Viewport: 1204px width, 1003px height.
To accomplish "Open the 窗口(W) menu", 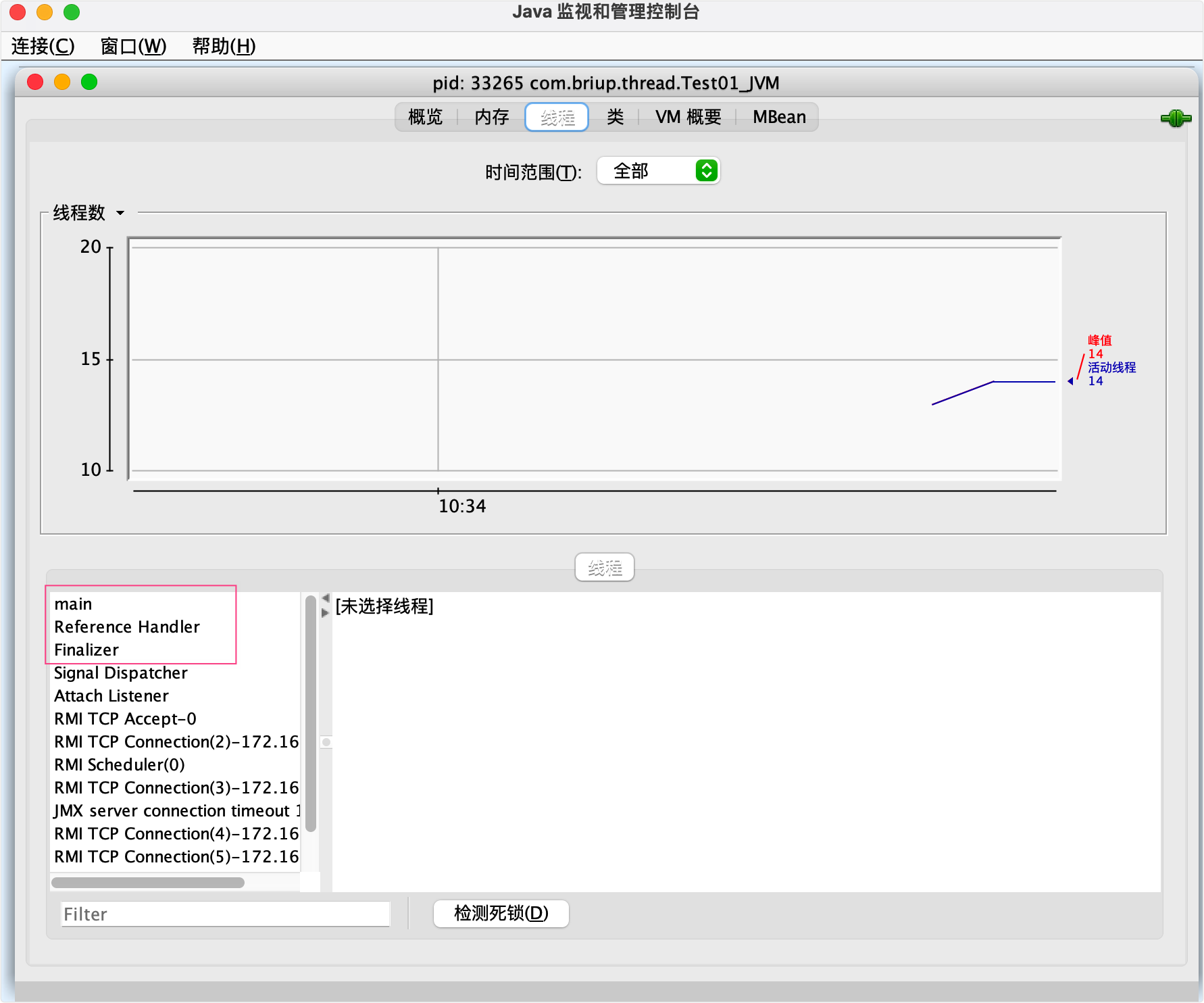I will pos(133,46).
